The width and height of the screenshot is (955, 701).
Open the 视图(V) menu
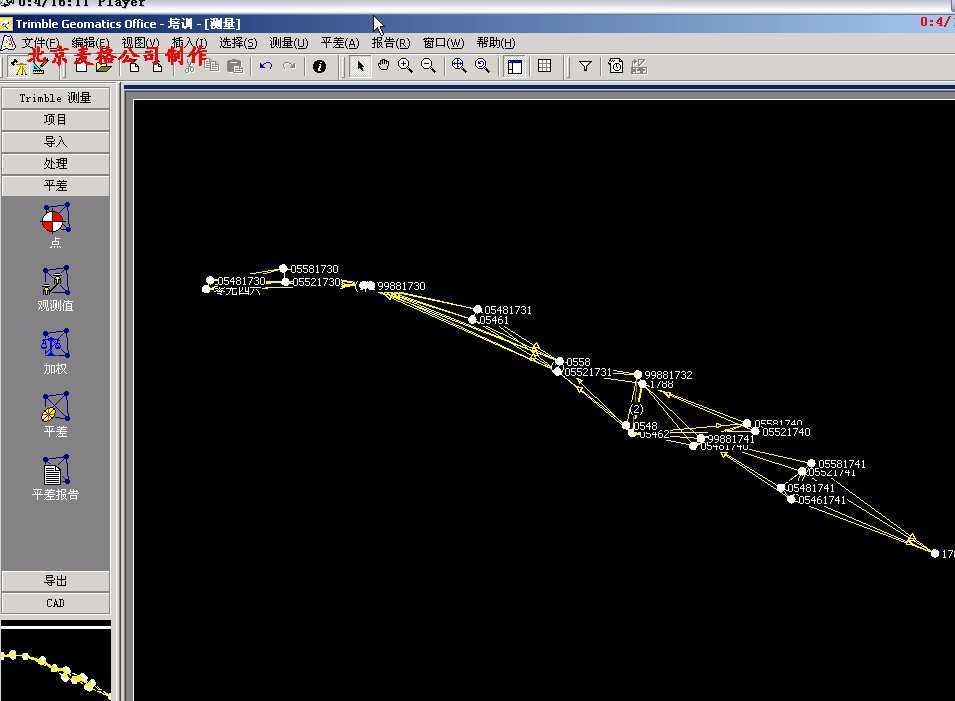click(x=140, y=43)
